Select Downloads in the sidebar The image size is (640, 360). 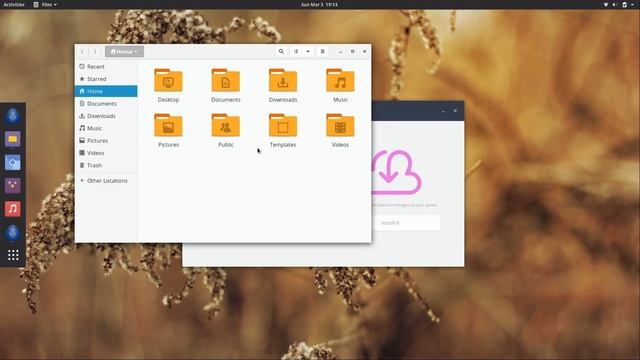(106, 116)
